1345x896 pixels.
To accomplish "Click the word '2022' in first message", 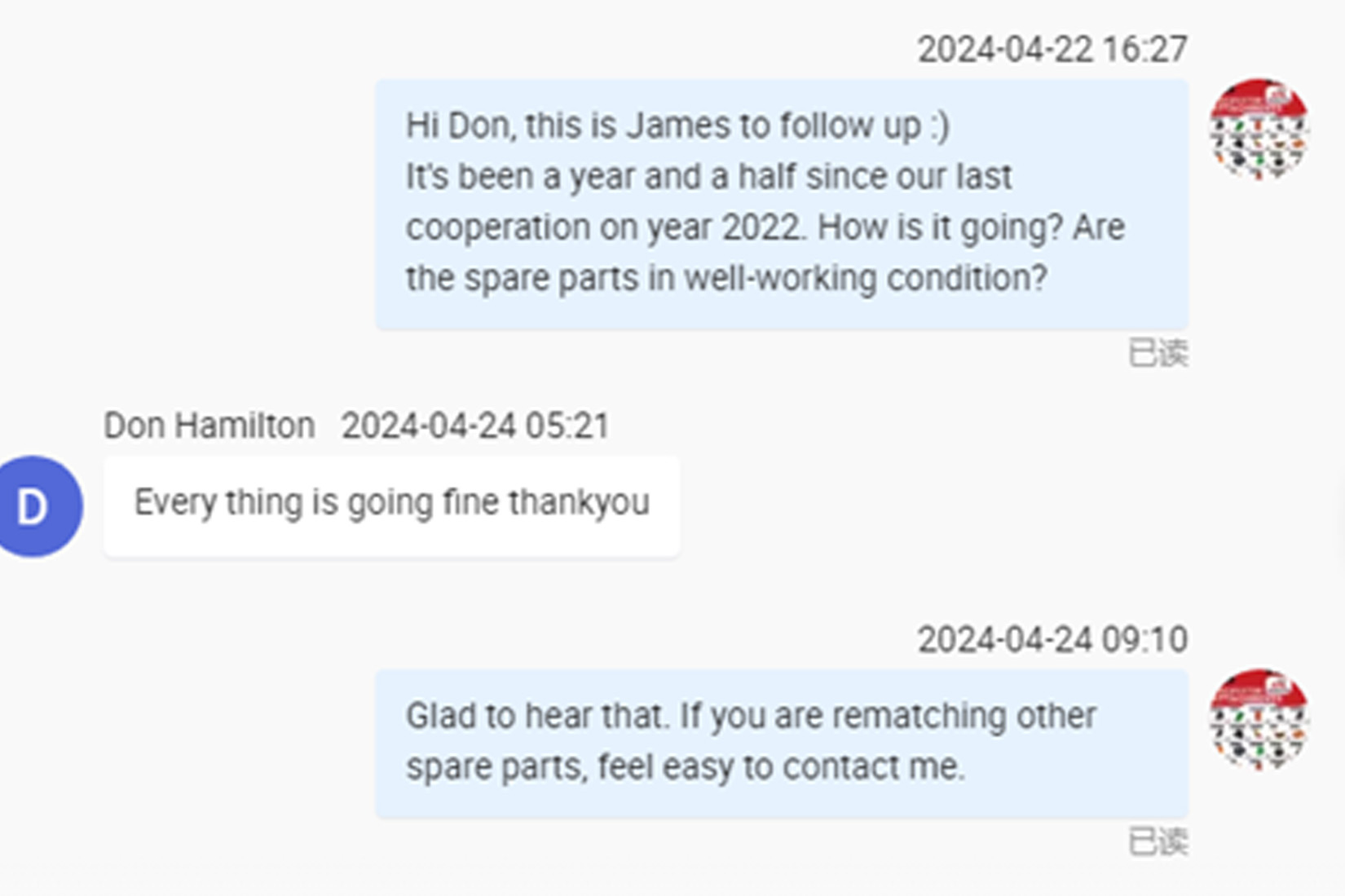I will coord(761,227).
